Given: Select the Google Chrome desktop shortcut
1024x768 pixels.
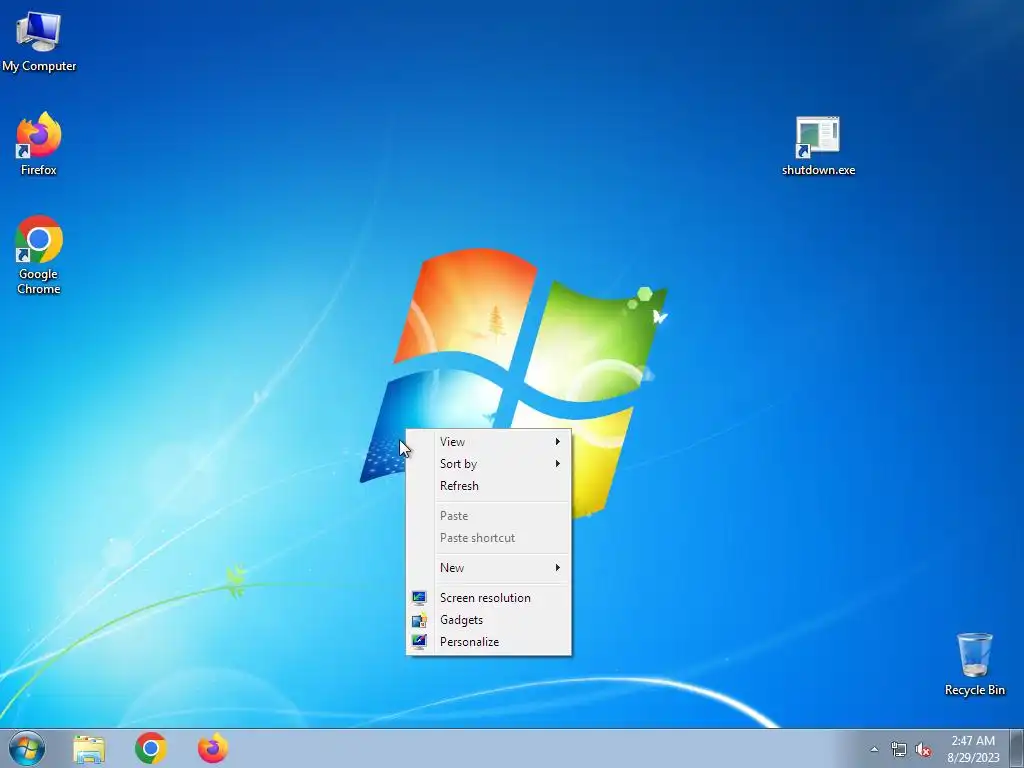Looking at the screenshot, I should (x=39, y=255).
